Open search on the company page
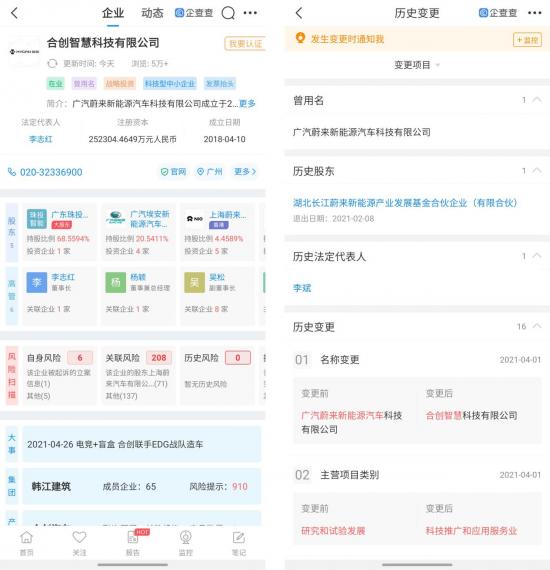550x570 pixels. tap(228, 13)
